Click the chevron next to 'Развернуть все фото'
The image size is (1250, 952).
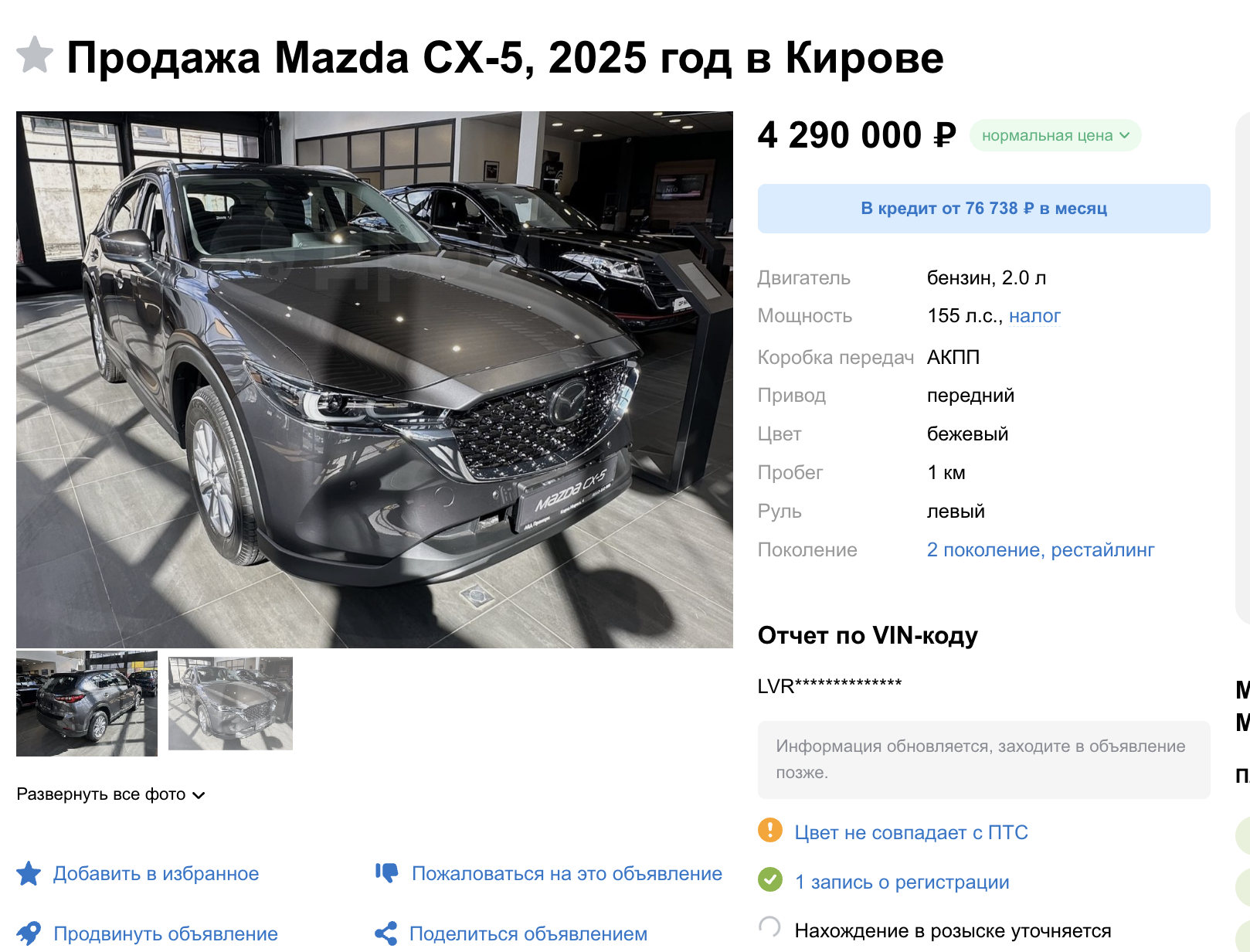point(199,795)
